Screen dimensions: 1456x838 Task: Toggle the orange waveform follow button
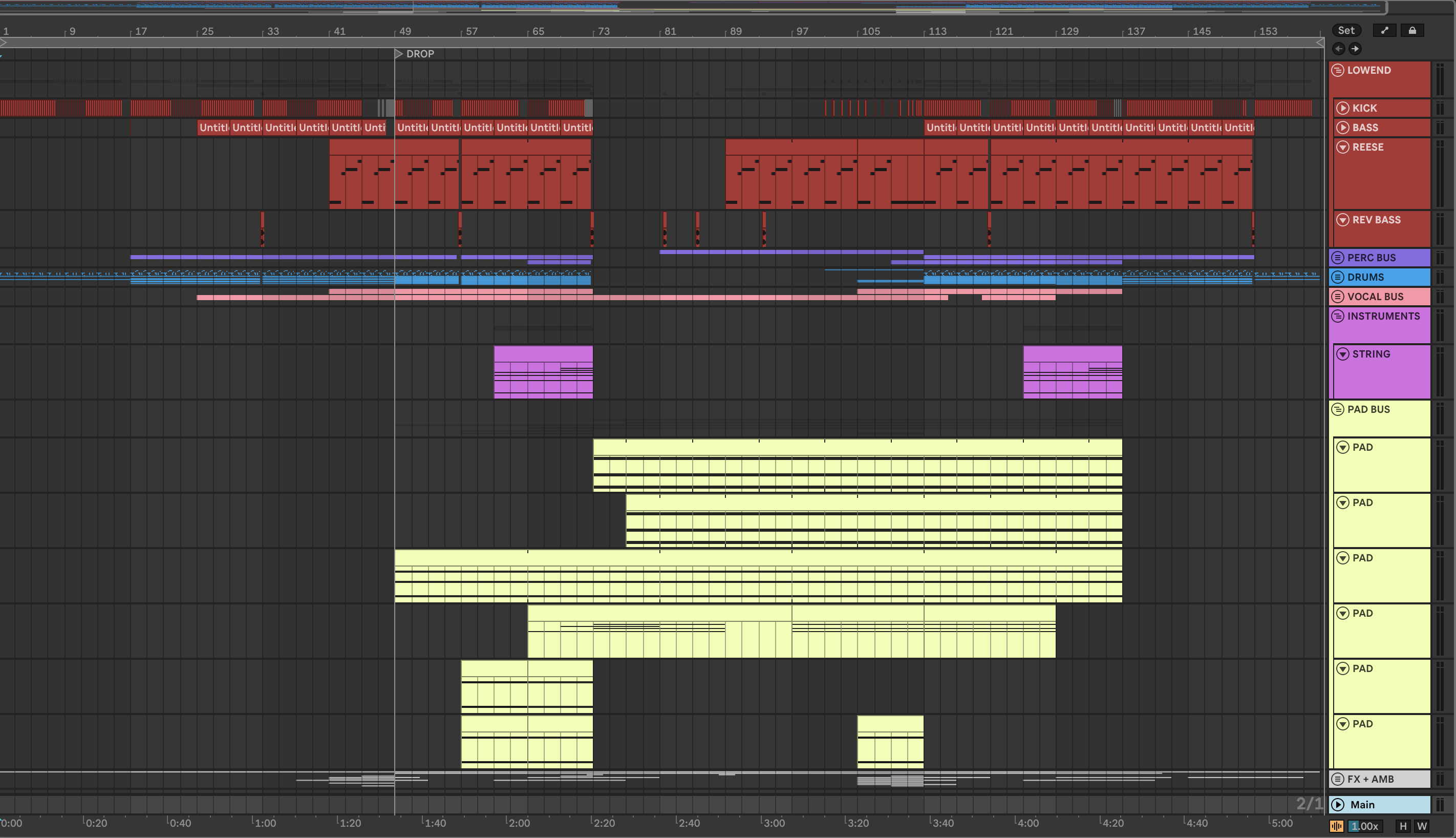1336,827
